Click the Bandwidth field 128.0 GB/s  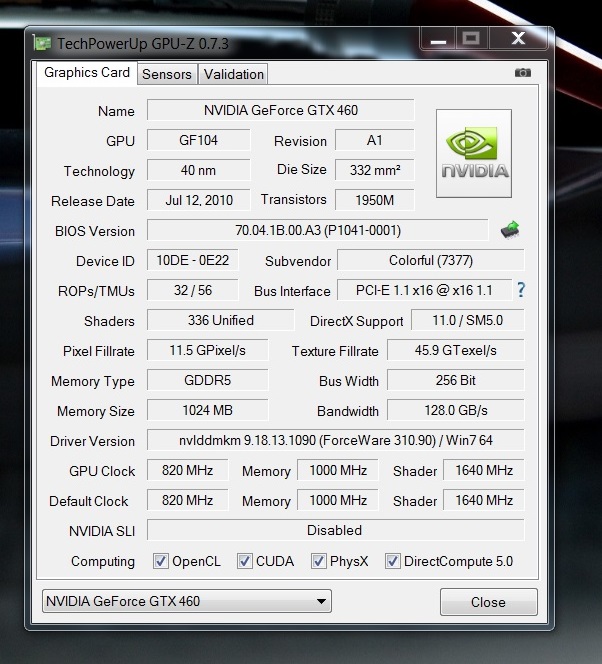(456, 411)
